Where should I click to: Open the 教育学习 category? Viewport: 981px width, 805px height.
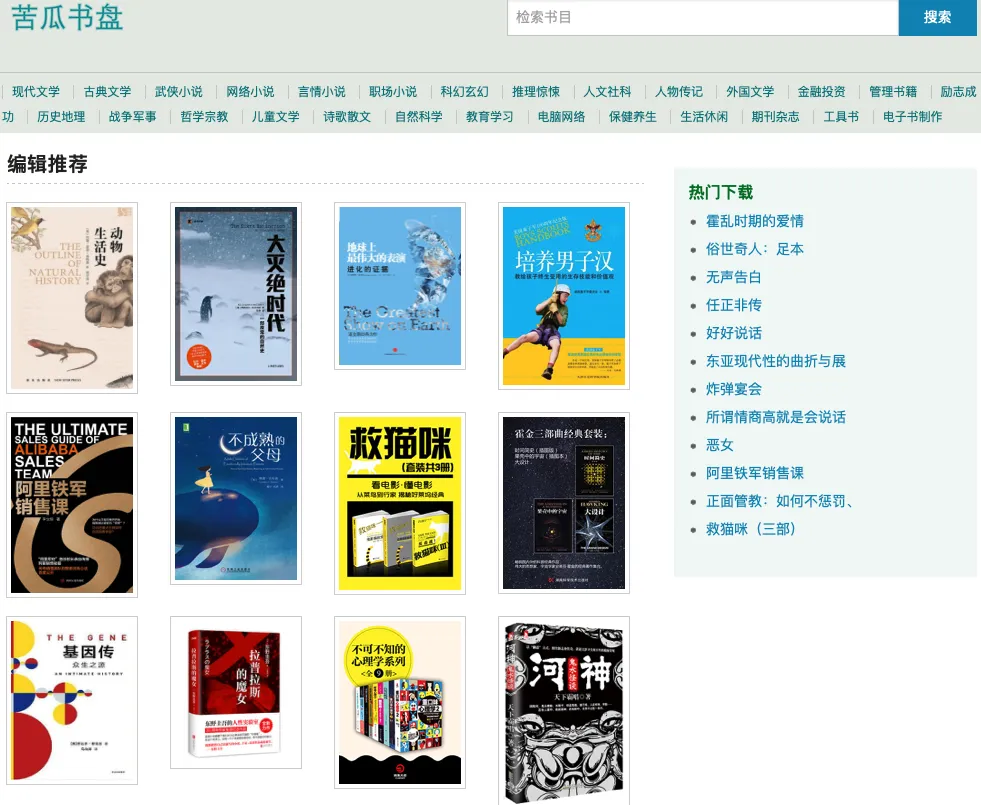coord(490,117)
